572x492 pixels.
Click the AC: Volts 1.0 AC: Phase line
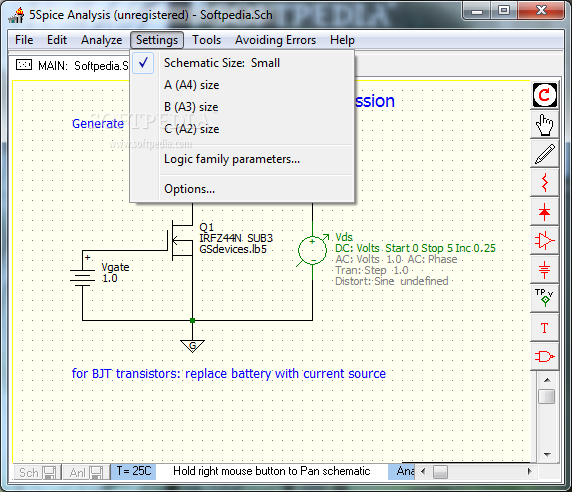click(396, 259)
